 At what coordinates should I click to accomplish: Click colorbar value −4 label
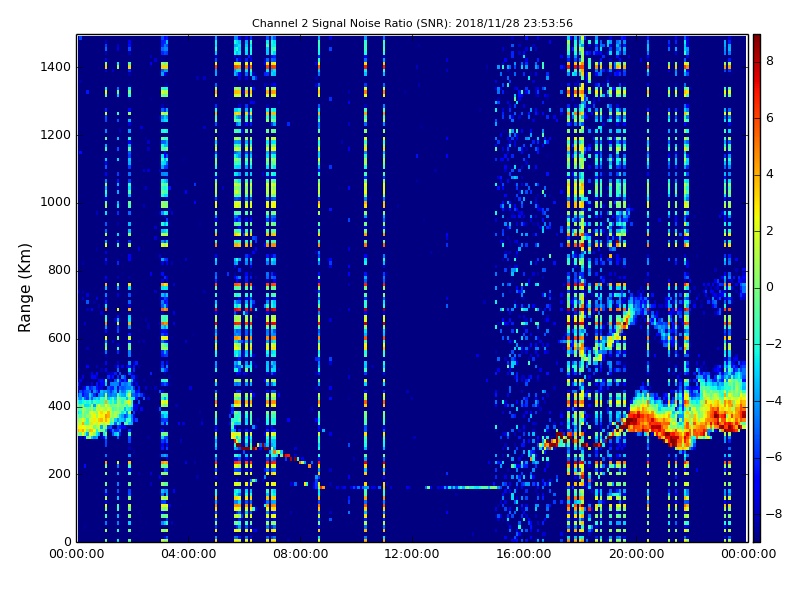pos(773,401)
